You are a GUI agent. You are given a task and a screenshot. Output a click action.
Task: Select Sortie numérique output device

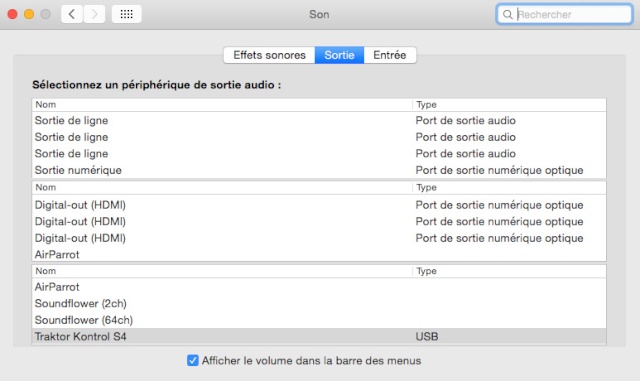(319, 170)
